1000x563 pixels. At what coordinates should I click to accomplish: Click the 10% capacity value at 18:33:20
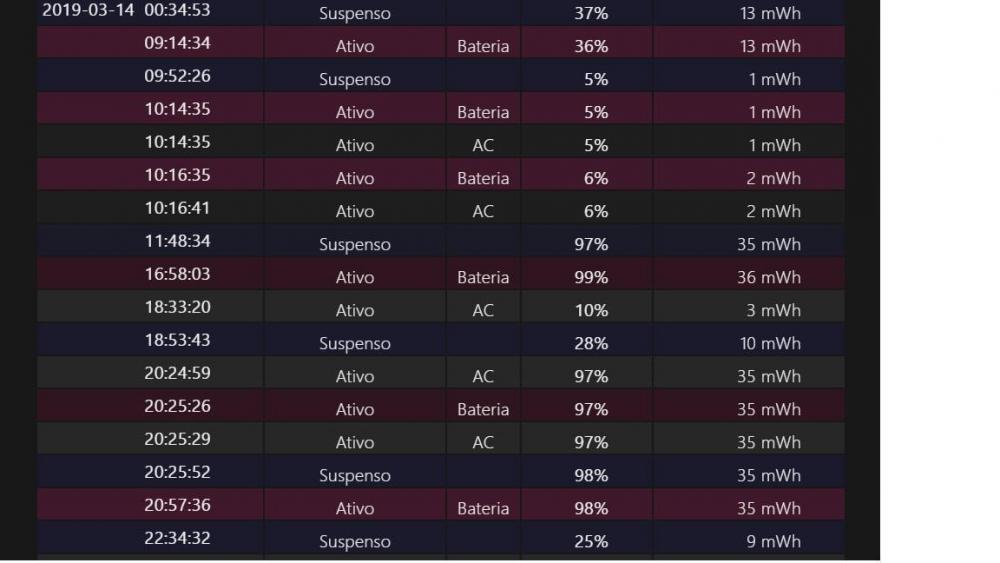pyautogui.click(x=591, y=310)
